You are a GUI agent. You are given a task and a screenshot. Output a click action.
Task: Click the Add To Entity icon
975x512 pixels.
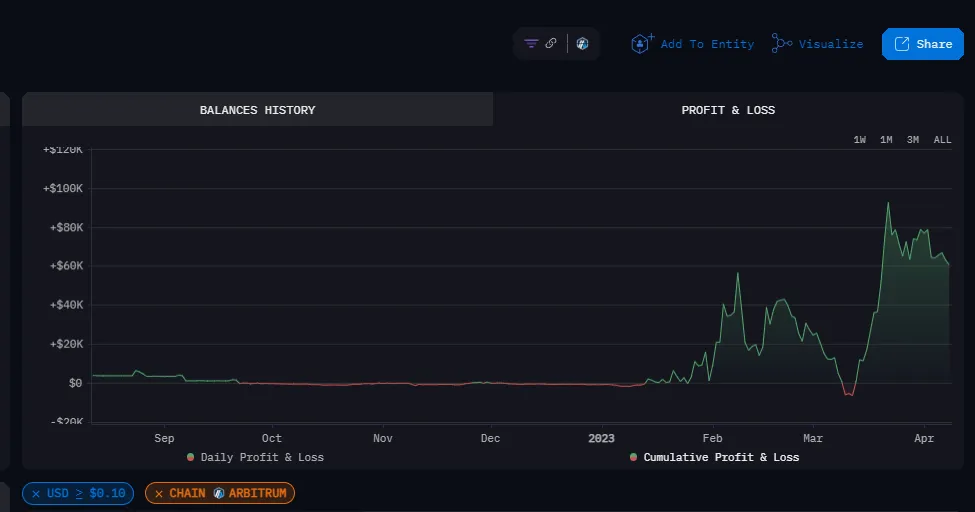(x=642, y=44)
